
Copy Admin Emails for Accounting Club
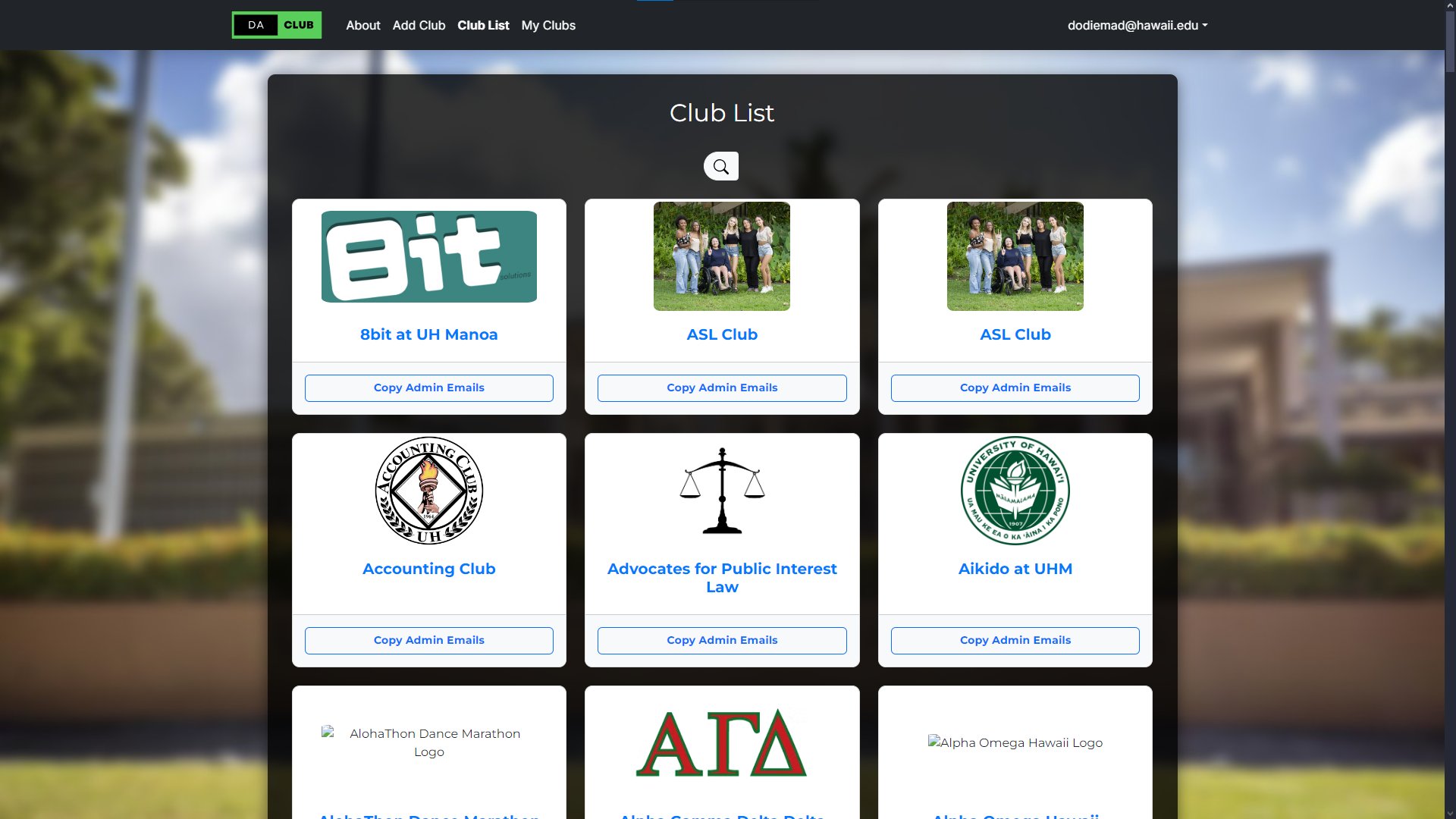pos(428,640)
